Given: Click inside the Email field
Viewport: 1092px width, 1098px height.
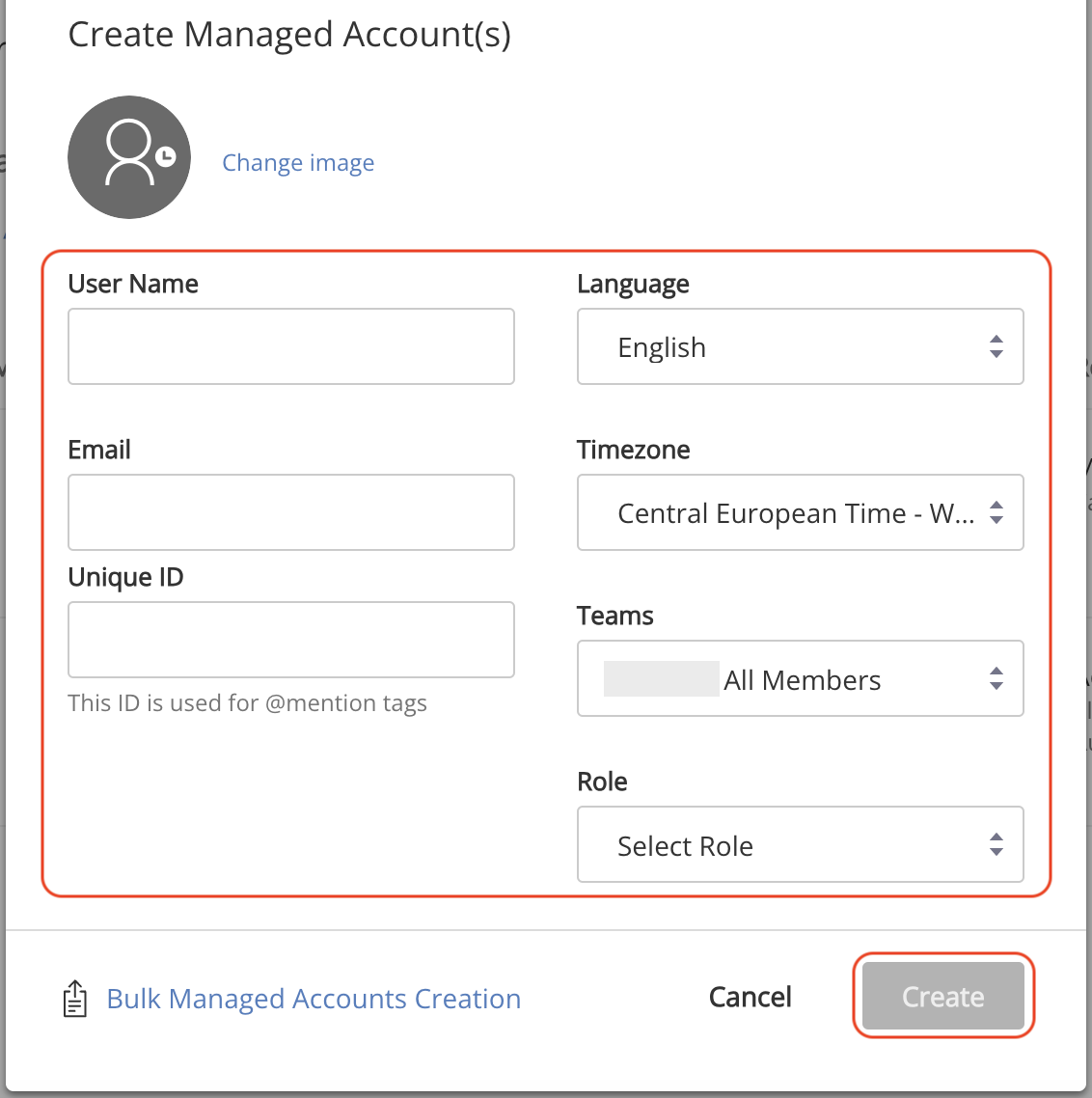Looking at the screenshot, I should [290, 512].
